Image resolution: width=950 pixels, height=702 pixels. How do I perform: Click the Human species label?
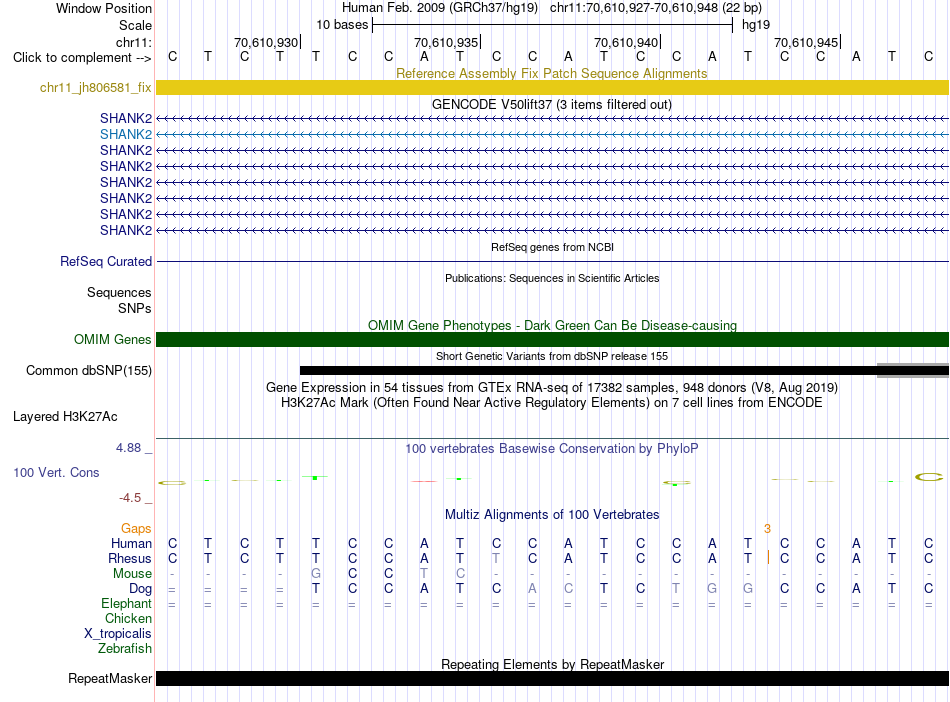(x=131, y=543)
